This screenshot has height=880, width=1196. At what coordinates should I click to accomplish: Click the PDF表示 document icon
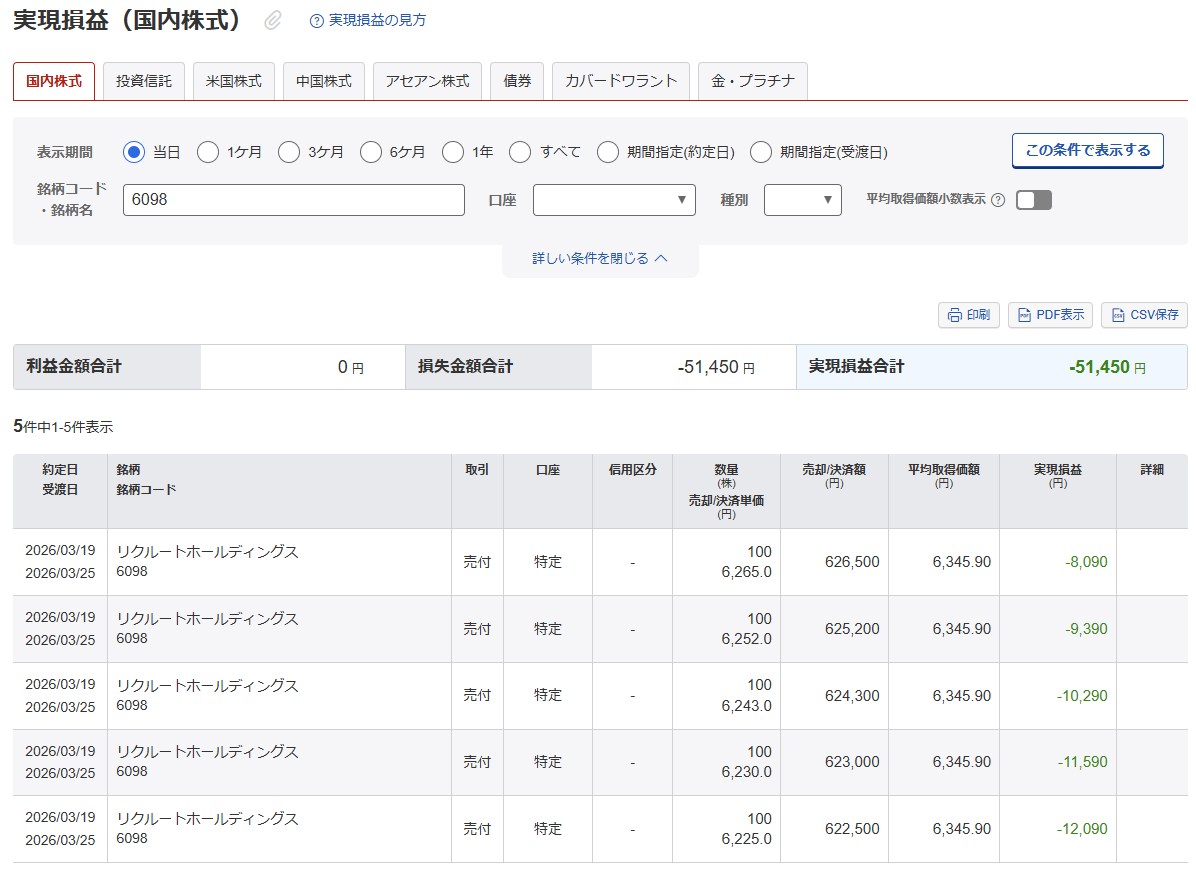pyautogui.click(x=1024, y=315)
